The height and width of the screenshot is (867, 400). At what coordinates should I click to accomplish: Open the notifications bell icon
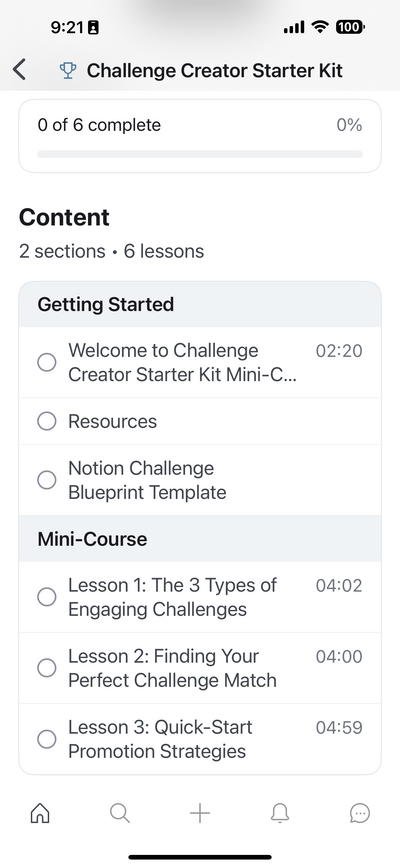tap(280, 813)
